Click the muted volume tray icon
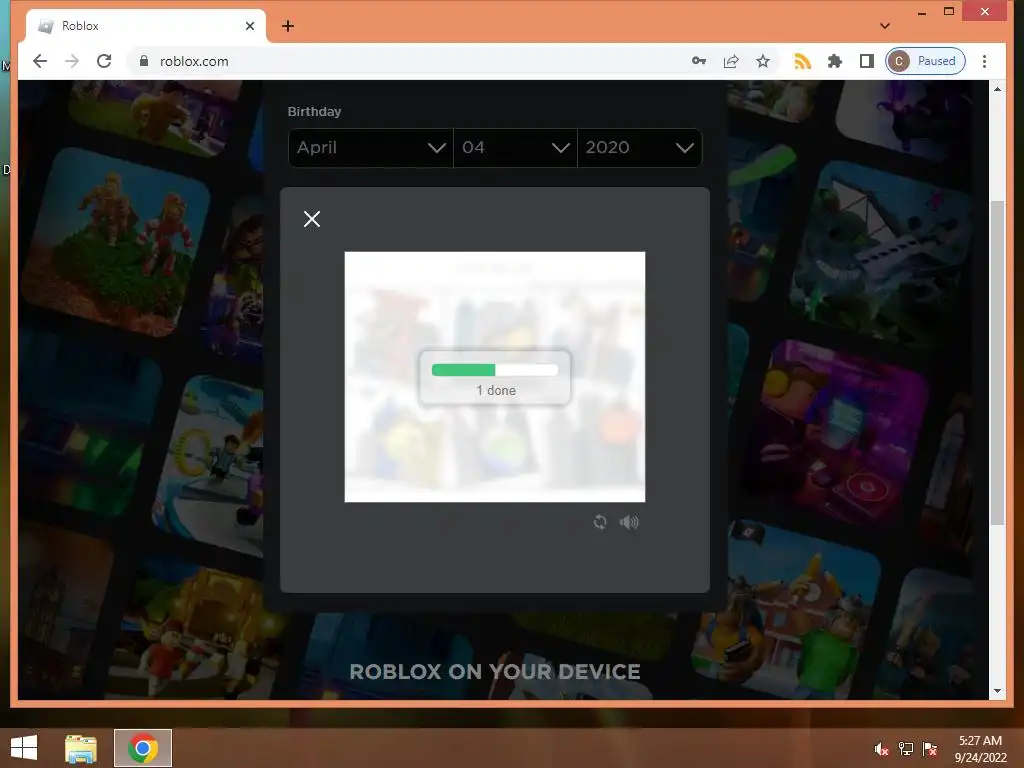Screen dimensions: 1024x768 882,749
